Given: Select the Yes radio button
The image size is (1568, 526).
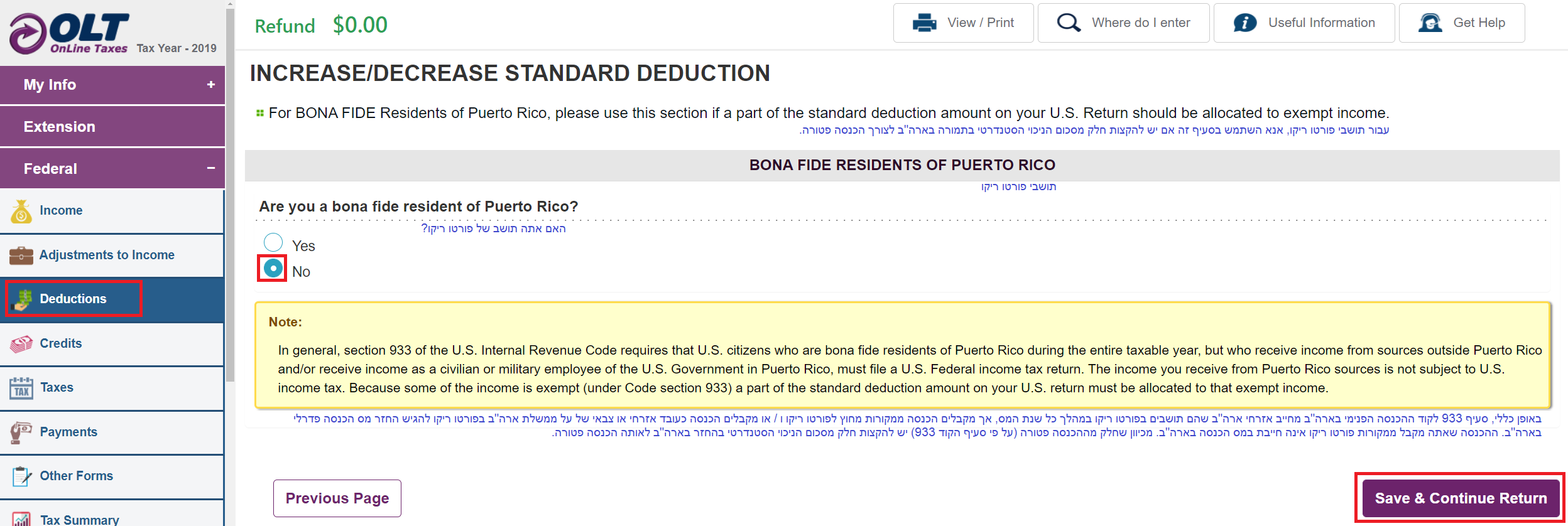Looking at the screenshot, I should click(273, 242).
